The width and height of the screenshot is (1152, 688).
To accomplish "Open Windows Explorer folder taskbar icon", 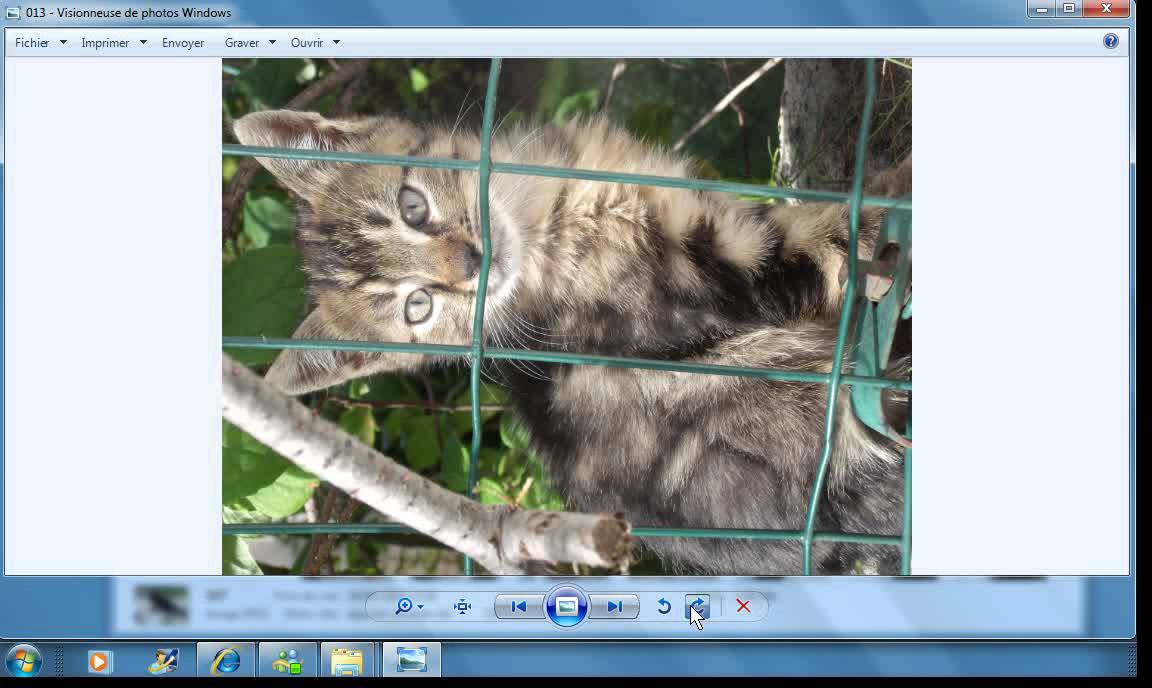I will pyautogui.click(x=346, y=661).
